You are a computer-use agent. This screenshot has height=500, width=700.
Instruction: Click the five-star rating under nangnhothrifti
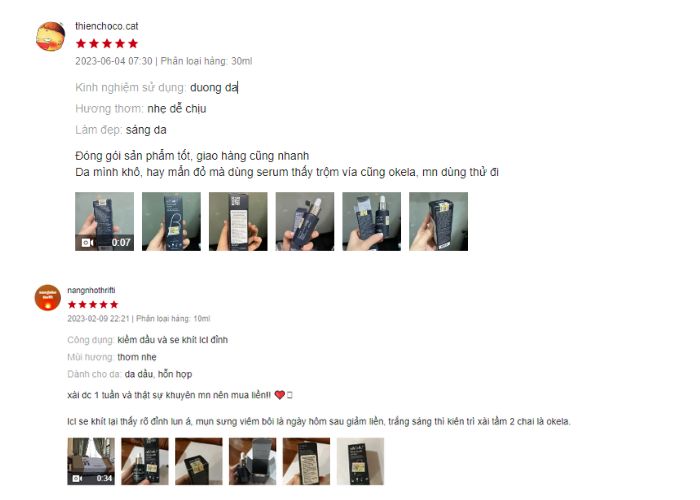pos(93,304)
